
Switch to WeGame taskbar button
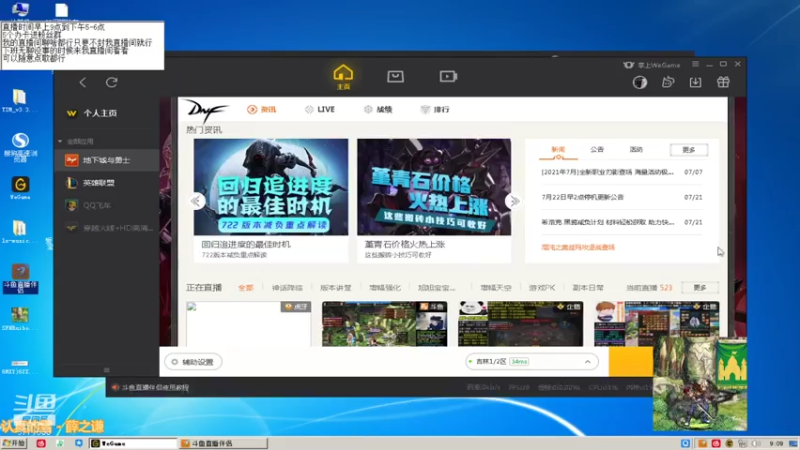(x=133, y=443)
